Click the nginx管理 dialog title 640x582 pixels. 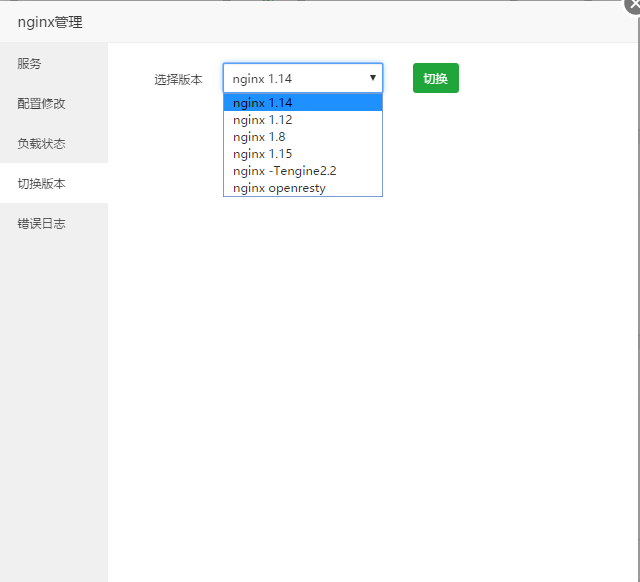point(50,22)
